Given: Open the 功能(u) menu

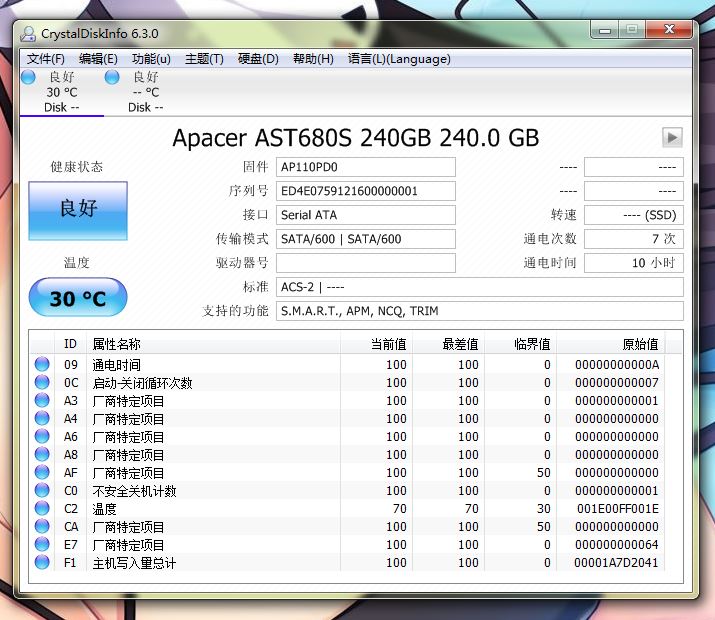Looking at the screenshot, I should click(151, 59).
